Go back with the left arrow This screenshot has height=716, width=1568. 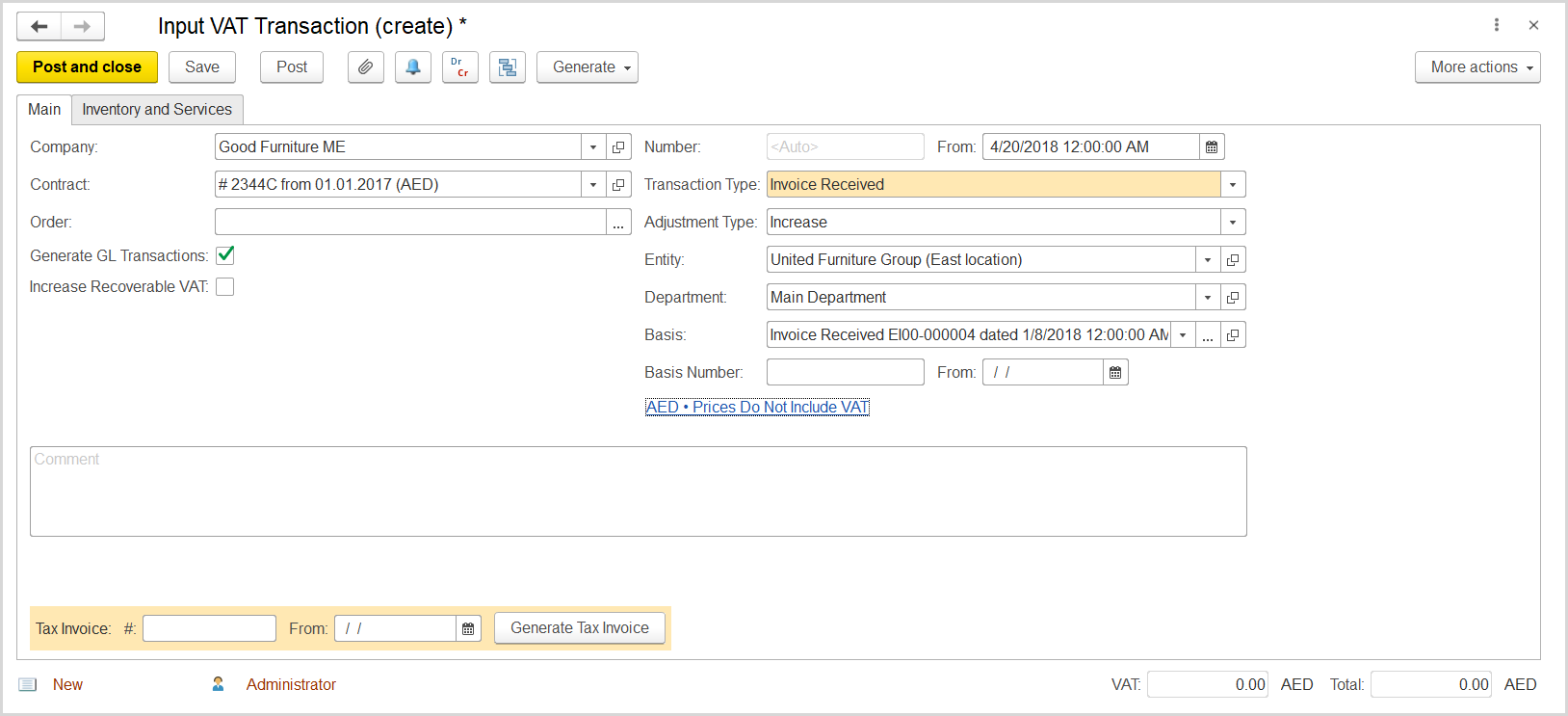click(x=39, y=26)
